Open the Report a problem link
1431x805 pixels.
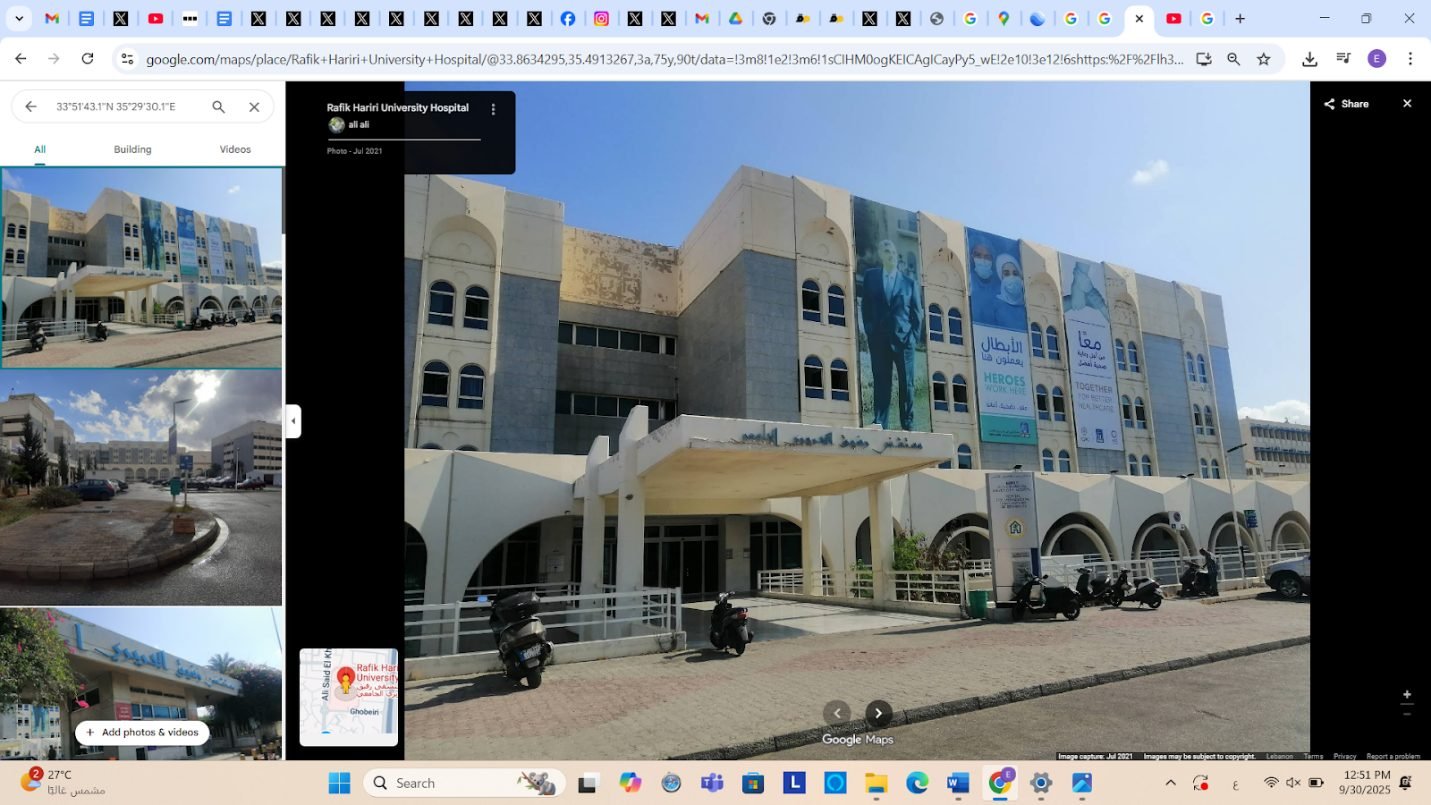(1393, 756)
